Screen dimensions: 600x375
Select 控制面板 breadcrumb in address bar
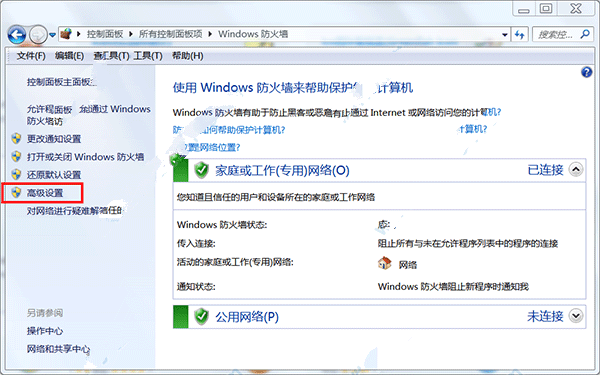coord(105,34)
